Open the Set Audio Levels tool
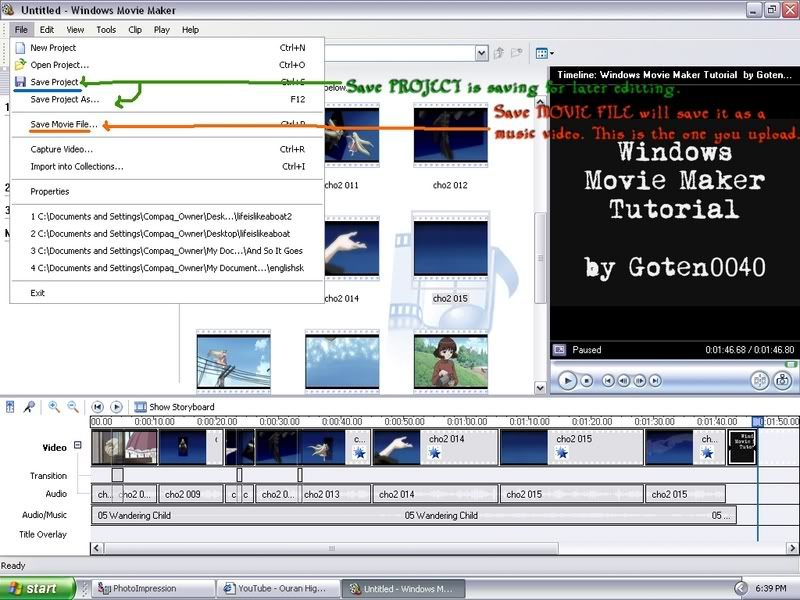Image resolution: width=800 pixels, height=600 pixels. click(x=10, y=407)
